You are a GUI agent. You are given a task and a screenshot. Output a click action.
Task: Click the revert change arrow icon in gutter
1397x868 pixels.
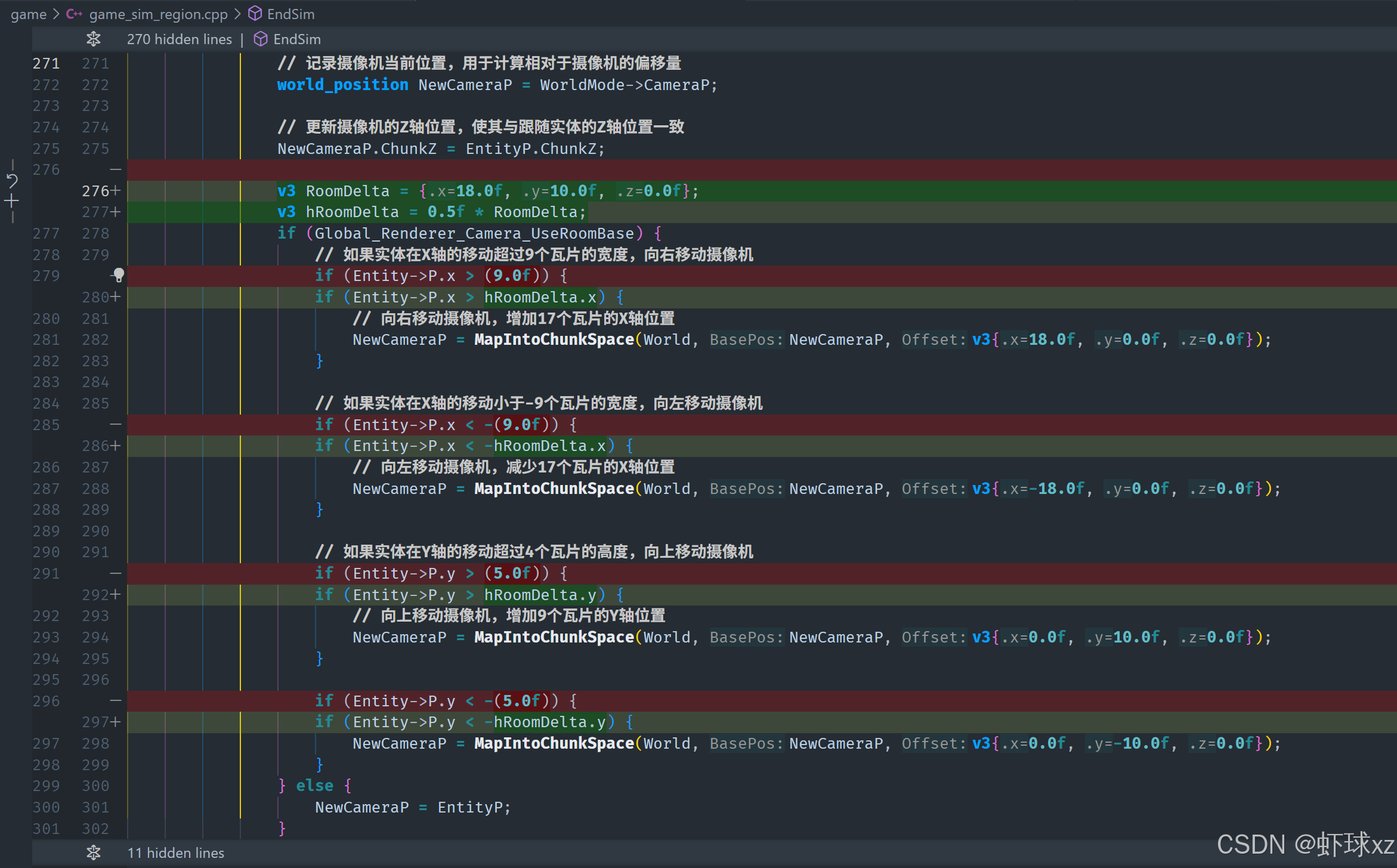tap(12, 181)
